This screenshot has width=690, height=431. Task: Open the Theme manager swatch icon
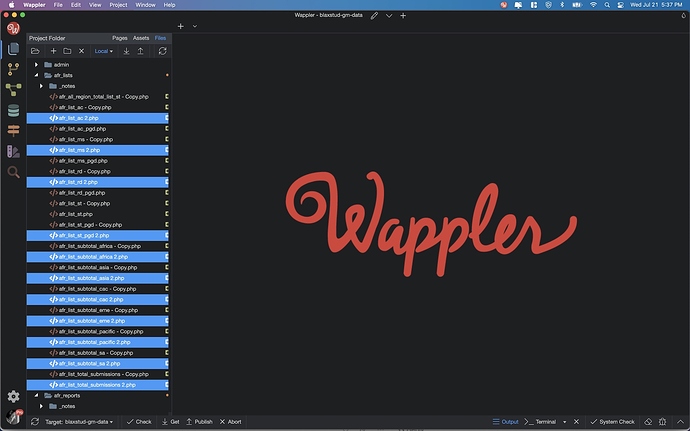pos(13,151)
